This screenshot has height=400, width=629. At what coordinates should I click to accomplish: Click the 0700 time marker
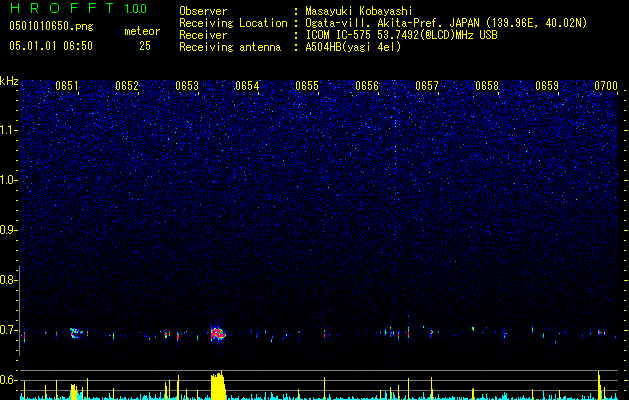click(x=606, y=86)
